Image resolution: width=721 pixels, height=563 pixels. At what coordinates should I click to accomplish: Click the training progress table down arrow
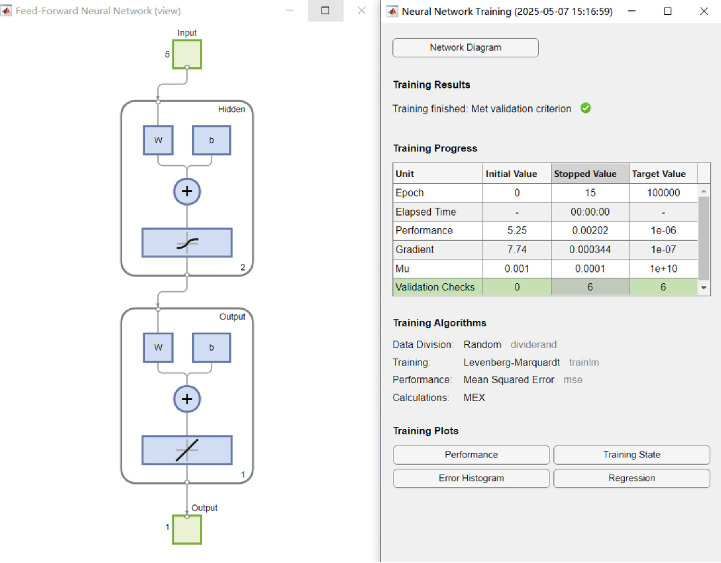point(704,287)
